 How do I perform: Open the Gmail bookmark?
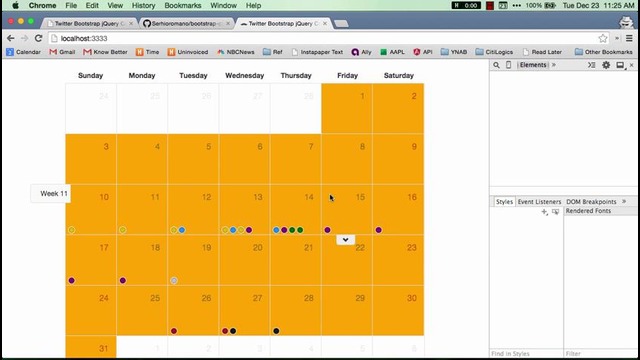pyautogui.click(x=62, y=52)
